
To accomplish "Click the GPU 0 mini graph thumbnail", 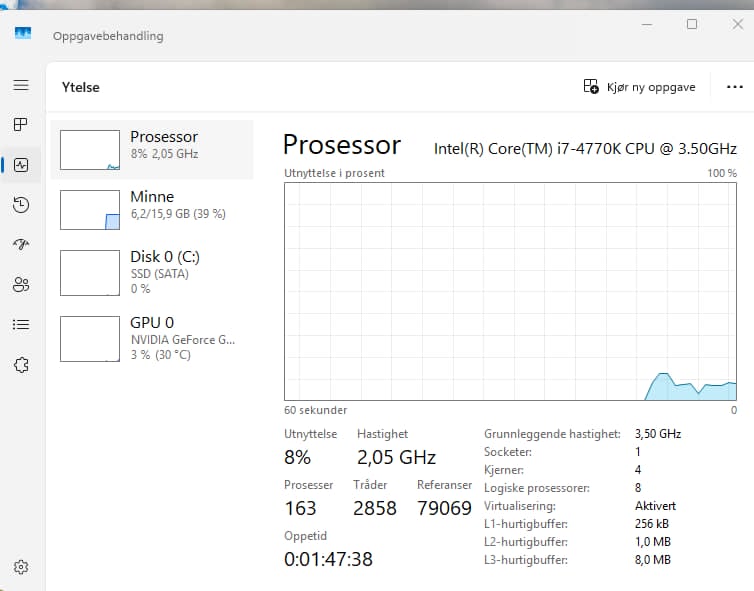I will 90,339.
